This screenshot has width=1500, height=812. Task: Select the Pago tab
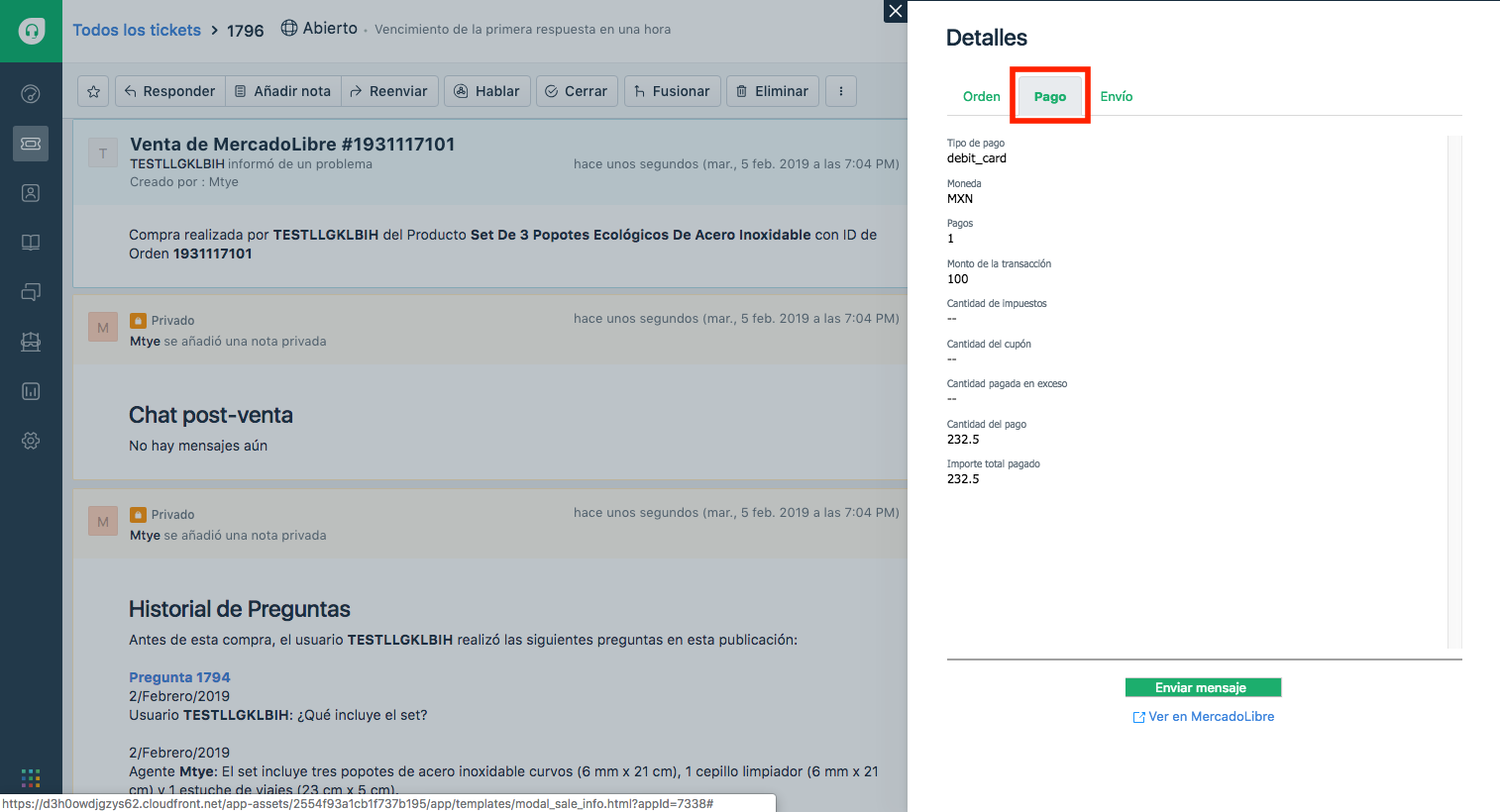(x=1050, y=96)
